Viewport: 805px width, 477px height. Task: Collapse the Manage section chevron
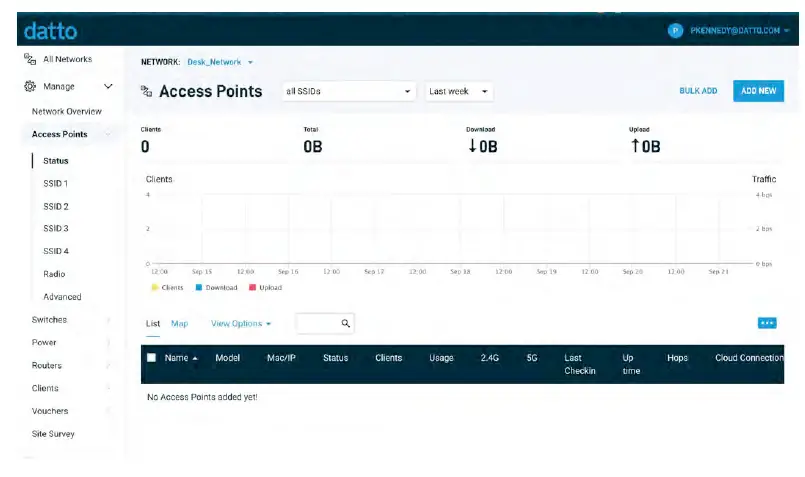[108, 86]
